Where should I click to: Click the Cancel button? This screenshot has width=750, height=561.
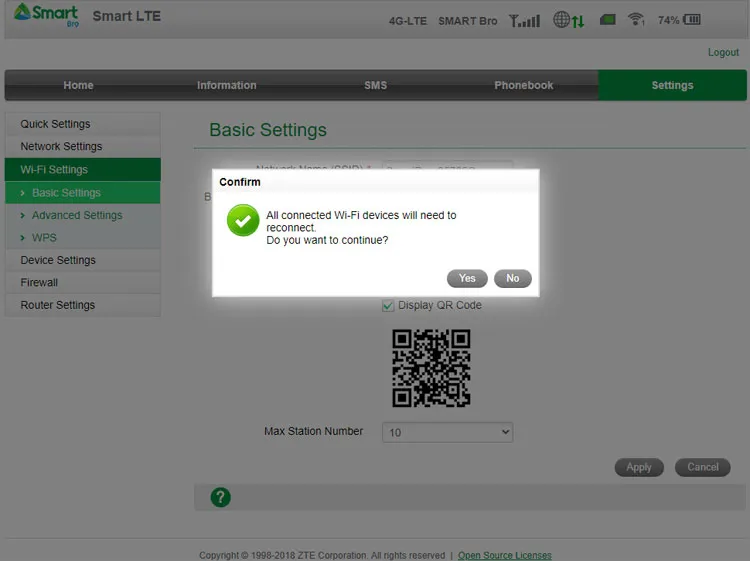coord(703,467)
